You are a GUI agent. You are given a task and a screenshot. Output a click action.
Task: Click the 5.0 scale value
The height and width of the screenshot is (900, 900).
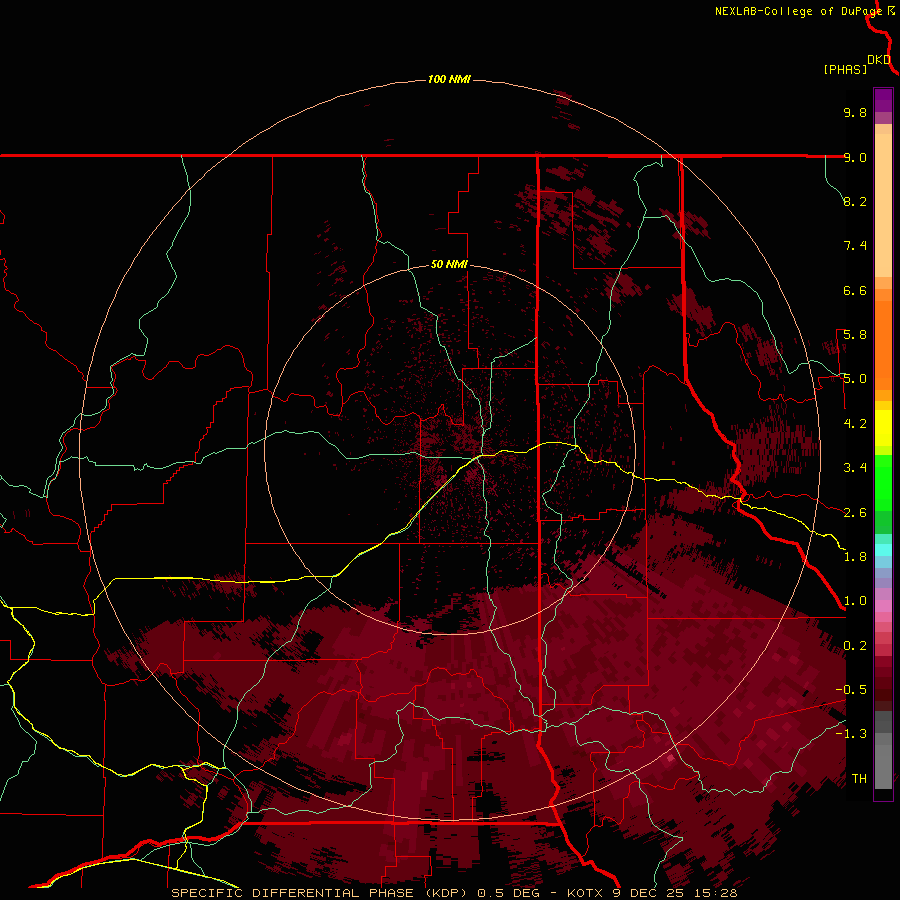click(x=855, y=379)
